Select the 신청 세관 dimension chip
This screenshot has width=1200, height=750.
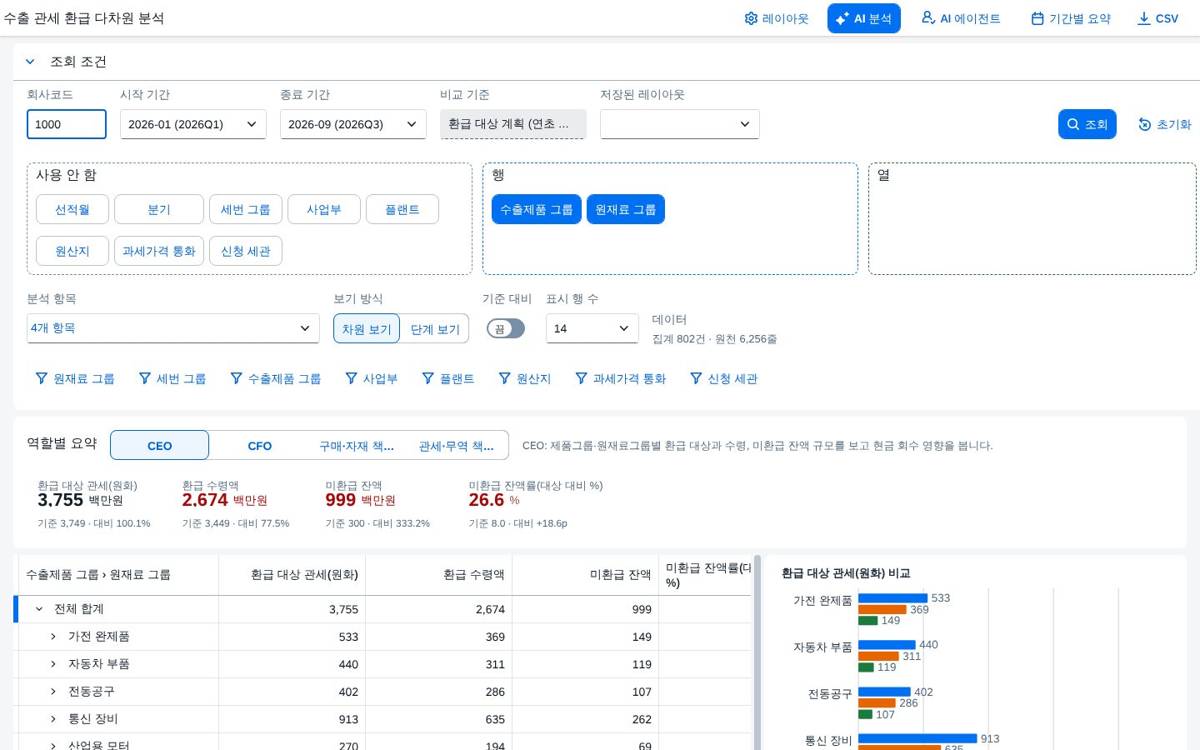click(x=246, y=251)
